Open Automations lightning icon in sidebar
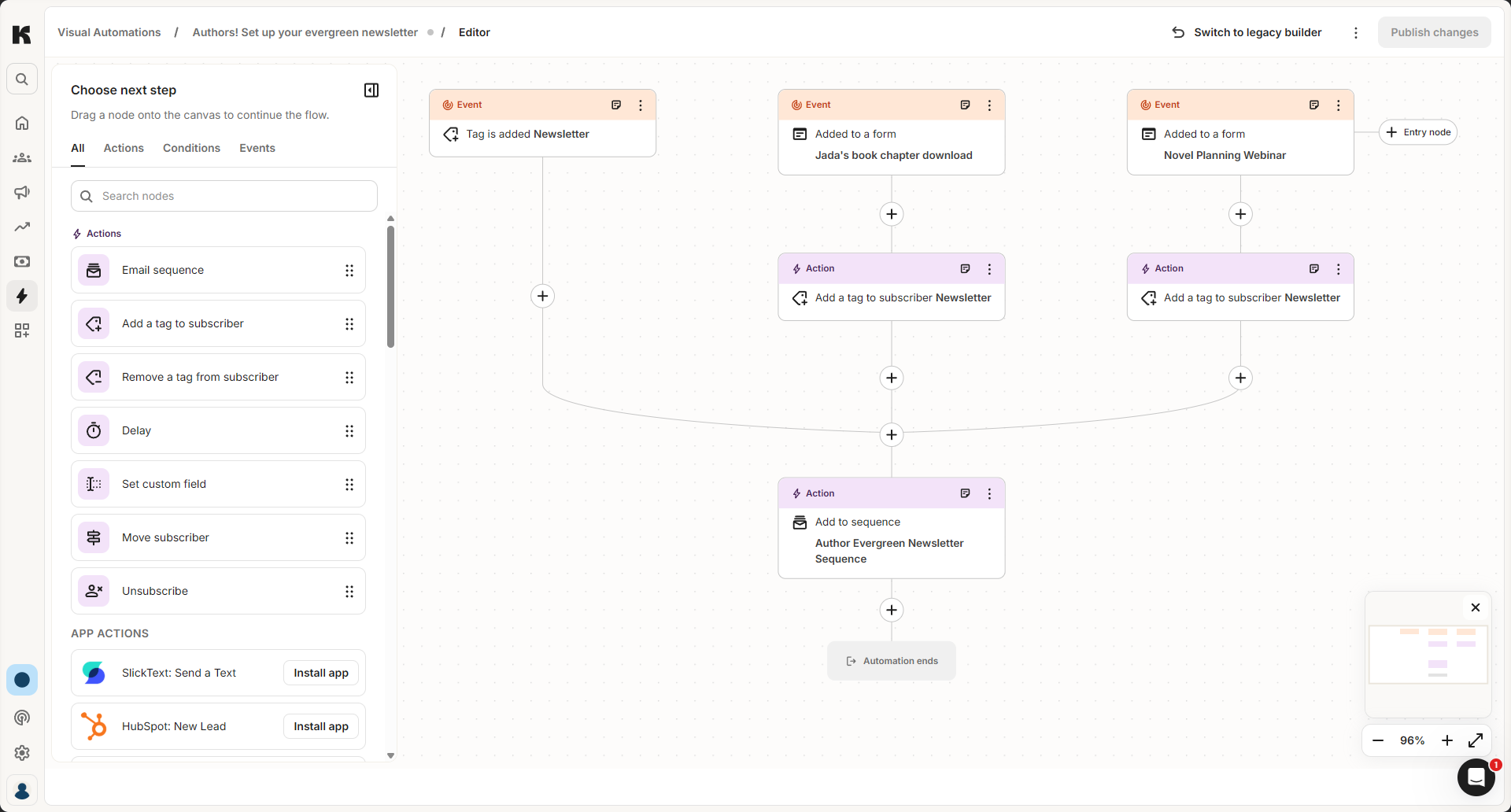This screenshot has height=812, width=1511. [22, 297]
